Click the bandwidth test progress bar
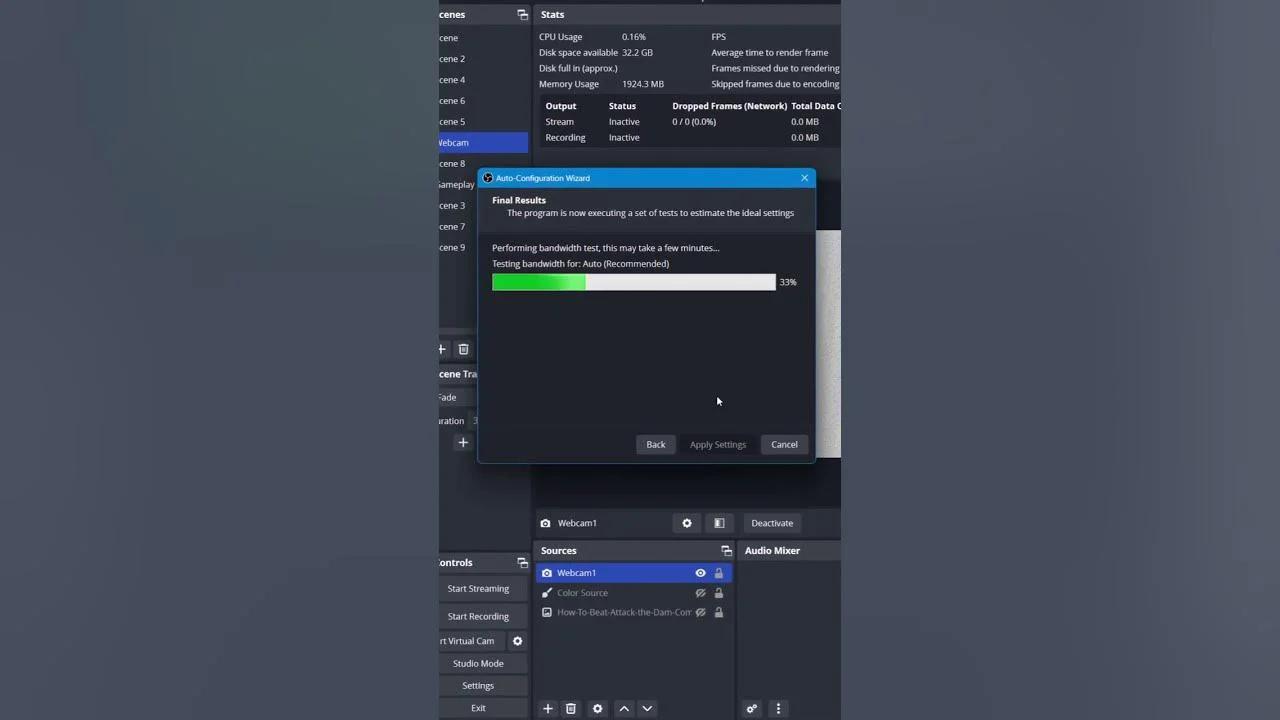The width and height of the screenshot is (1280, 720). (x=633, y=282)
